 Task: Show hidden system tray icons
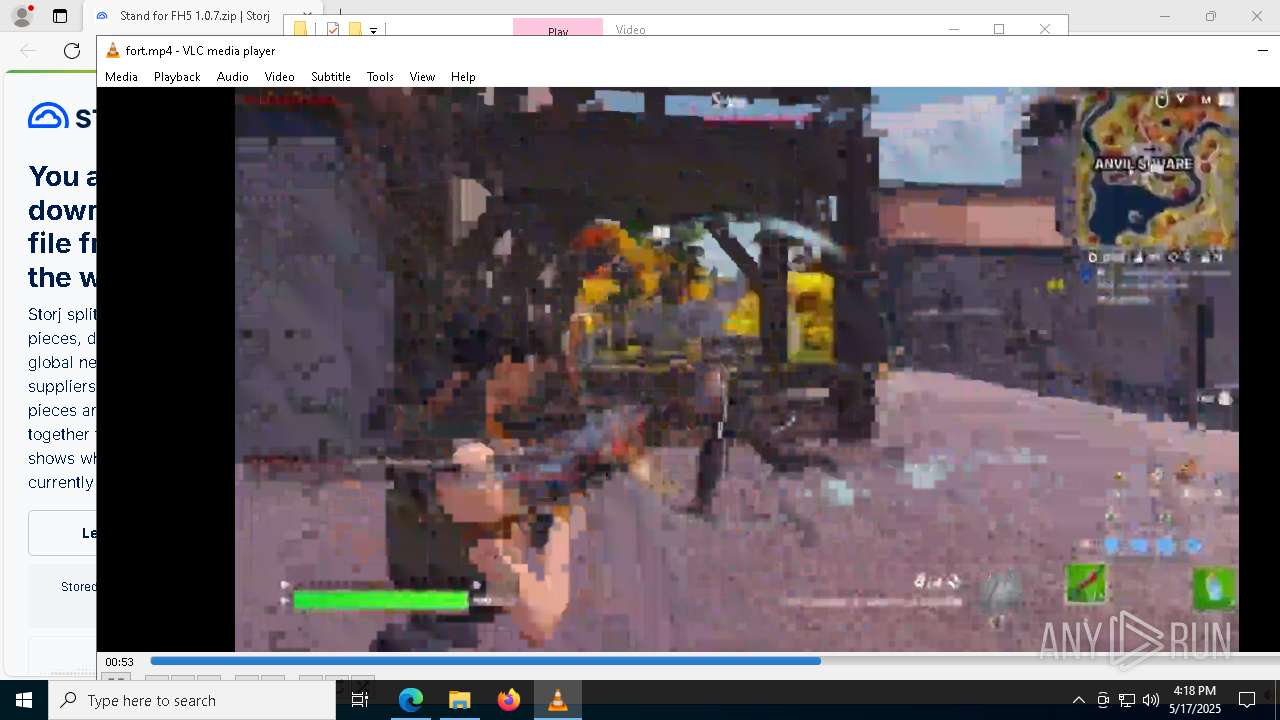1078,700
